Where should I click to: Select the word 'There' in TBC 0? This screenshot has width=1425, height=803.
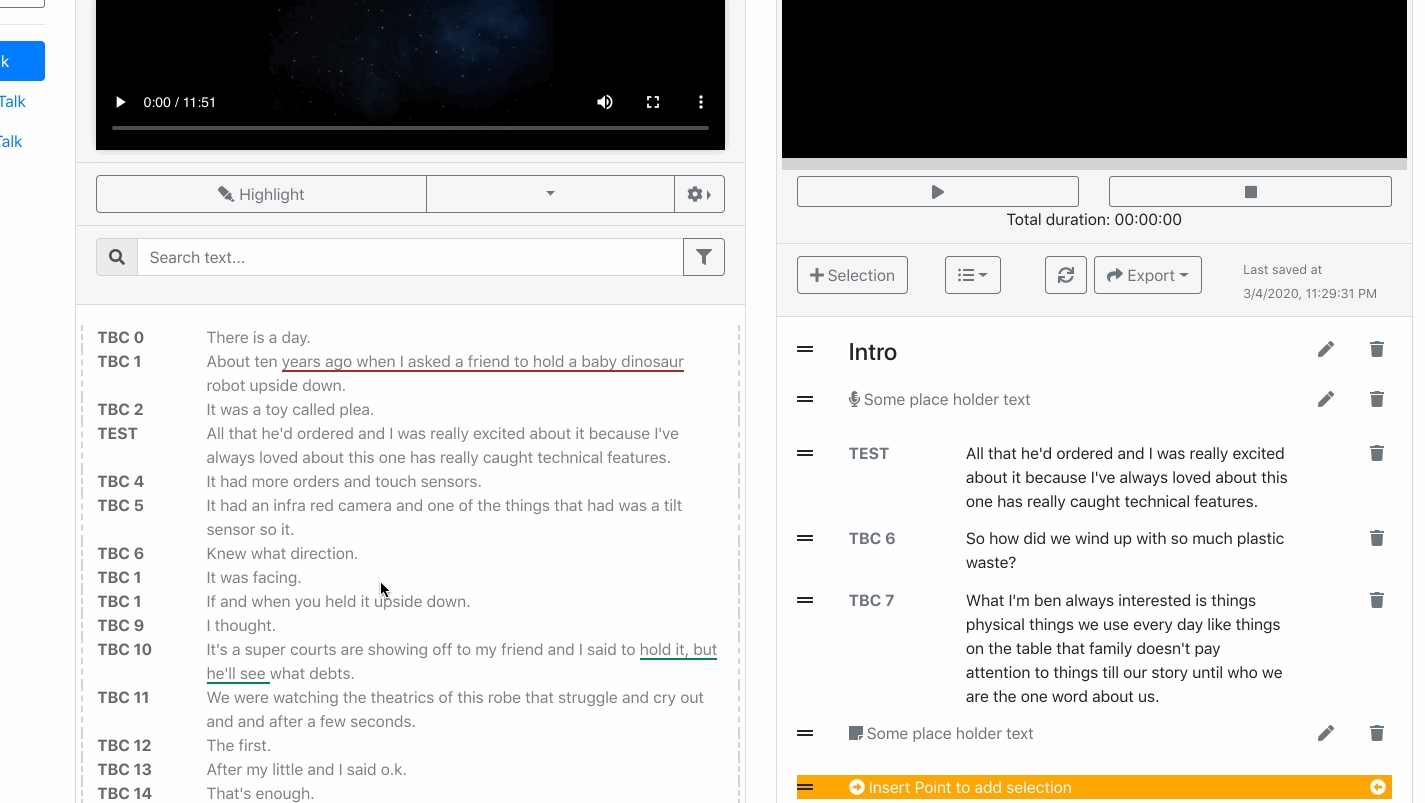click(227, 338)
